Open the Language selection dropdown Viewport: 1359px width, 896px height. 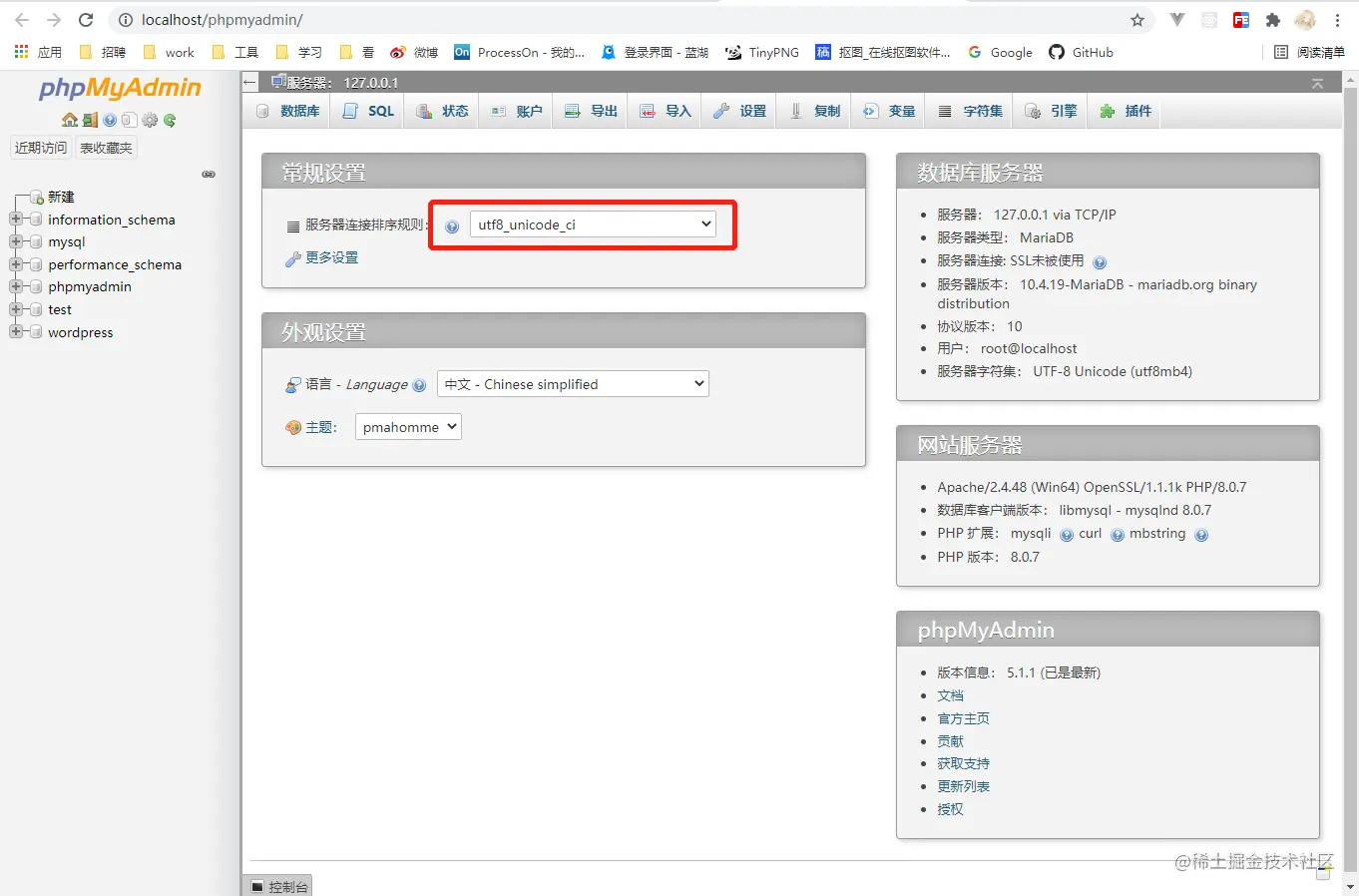(x=573, y=384)
